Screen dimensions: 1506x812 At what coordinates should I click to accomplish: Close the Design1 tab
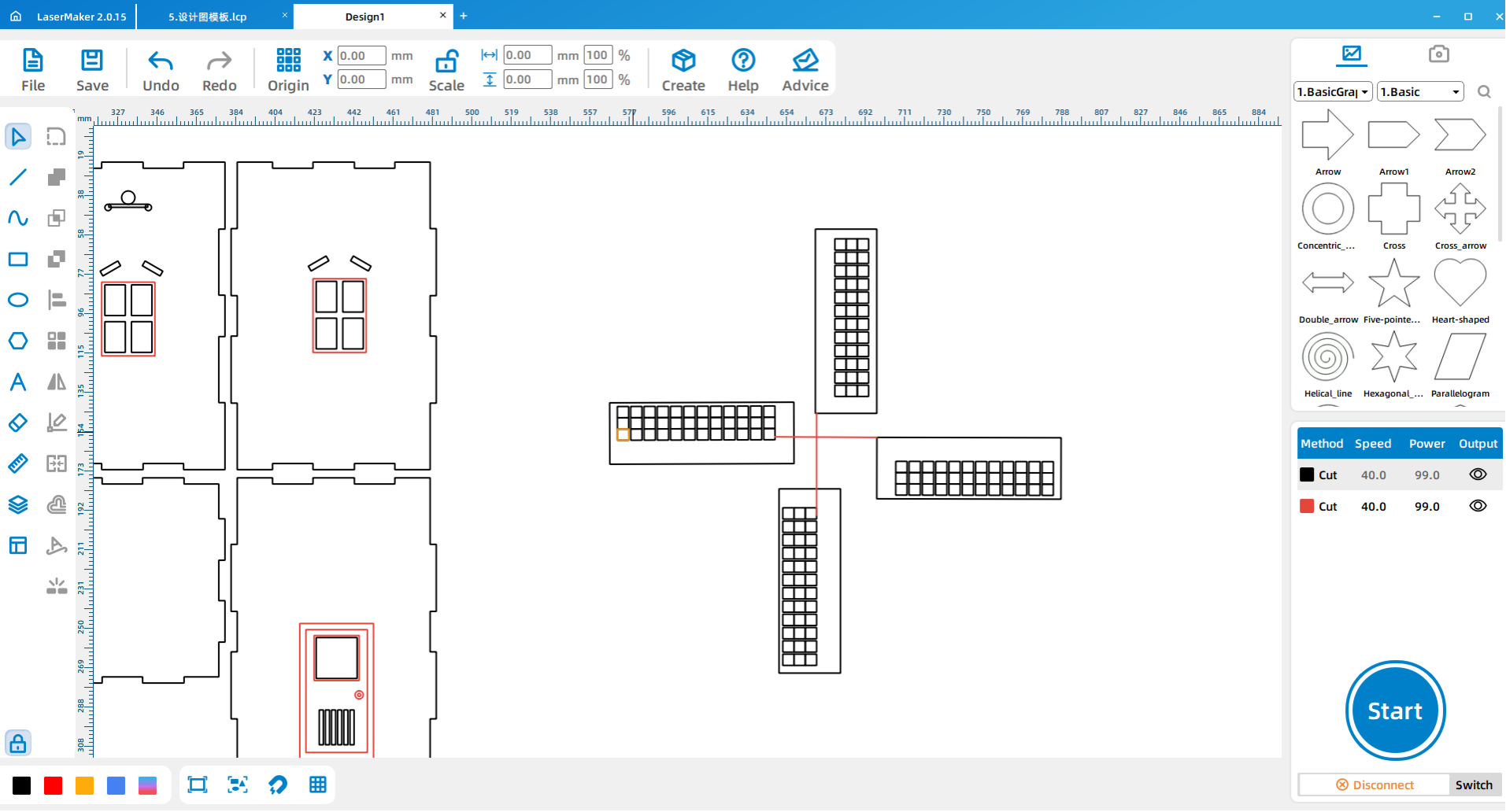click(x=442, y=15)
